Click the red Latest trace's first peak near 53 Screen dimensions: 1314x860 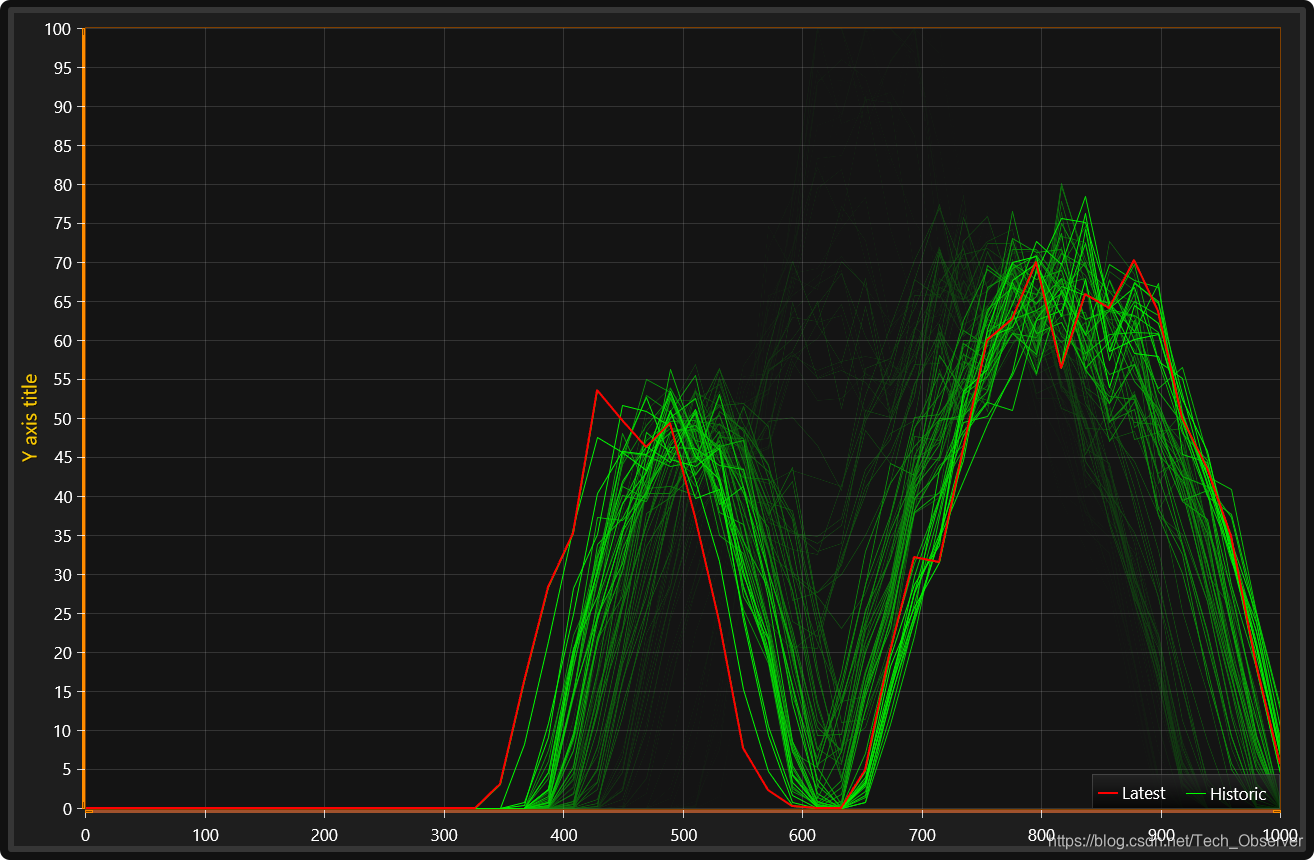click(597, 390)
